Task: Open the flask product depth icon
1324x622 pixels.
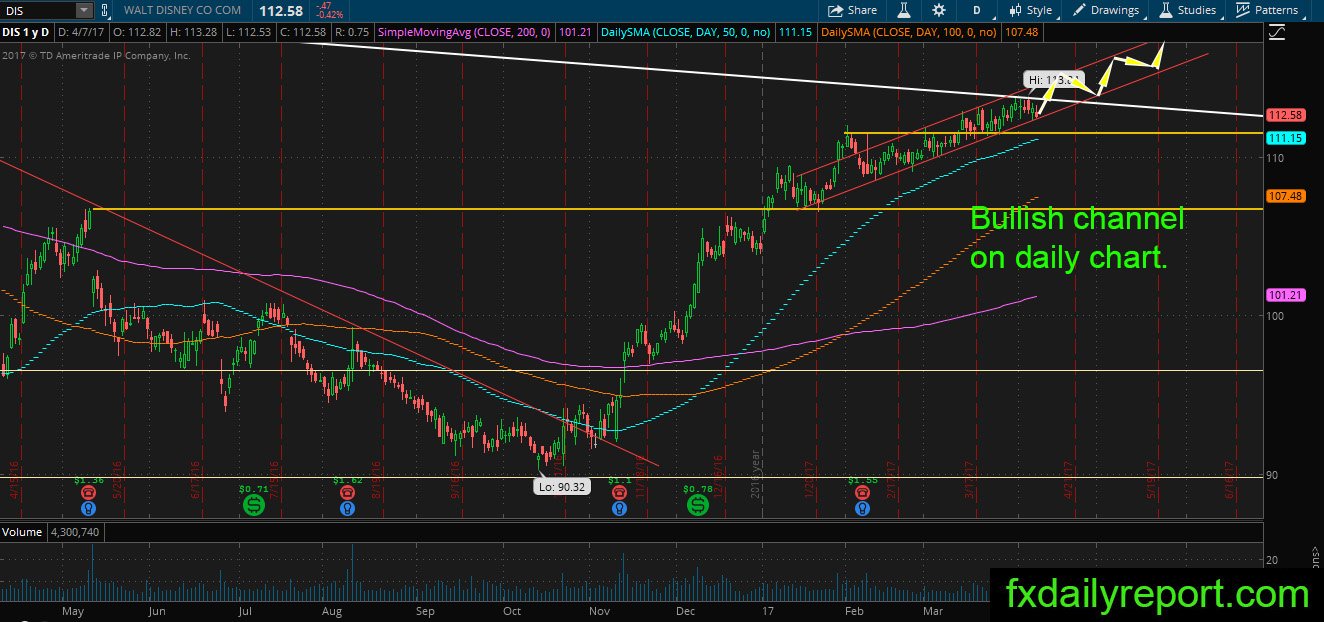Action: click(904, 10)
